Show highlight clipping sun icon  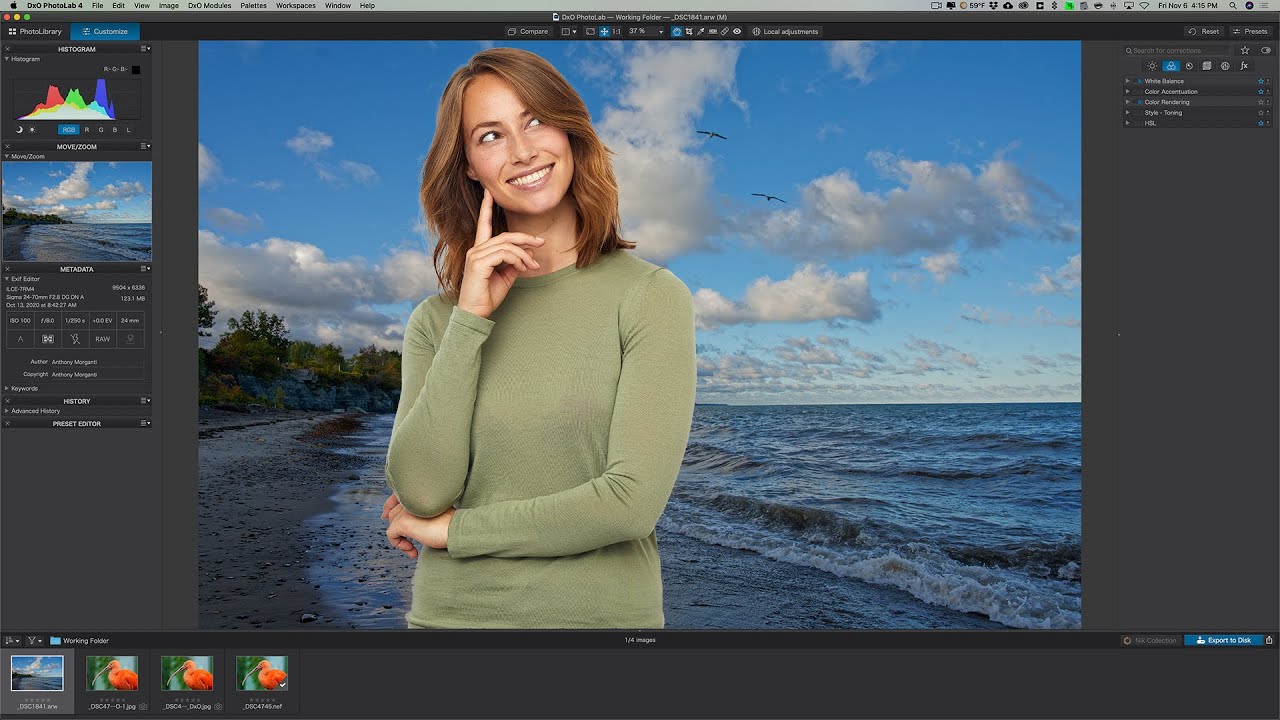(x=31, y=130)
